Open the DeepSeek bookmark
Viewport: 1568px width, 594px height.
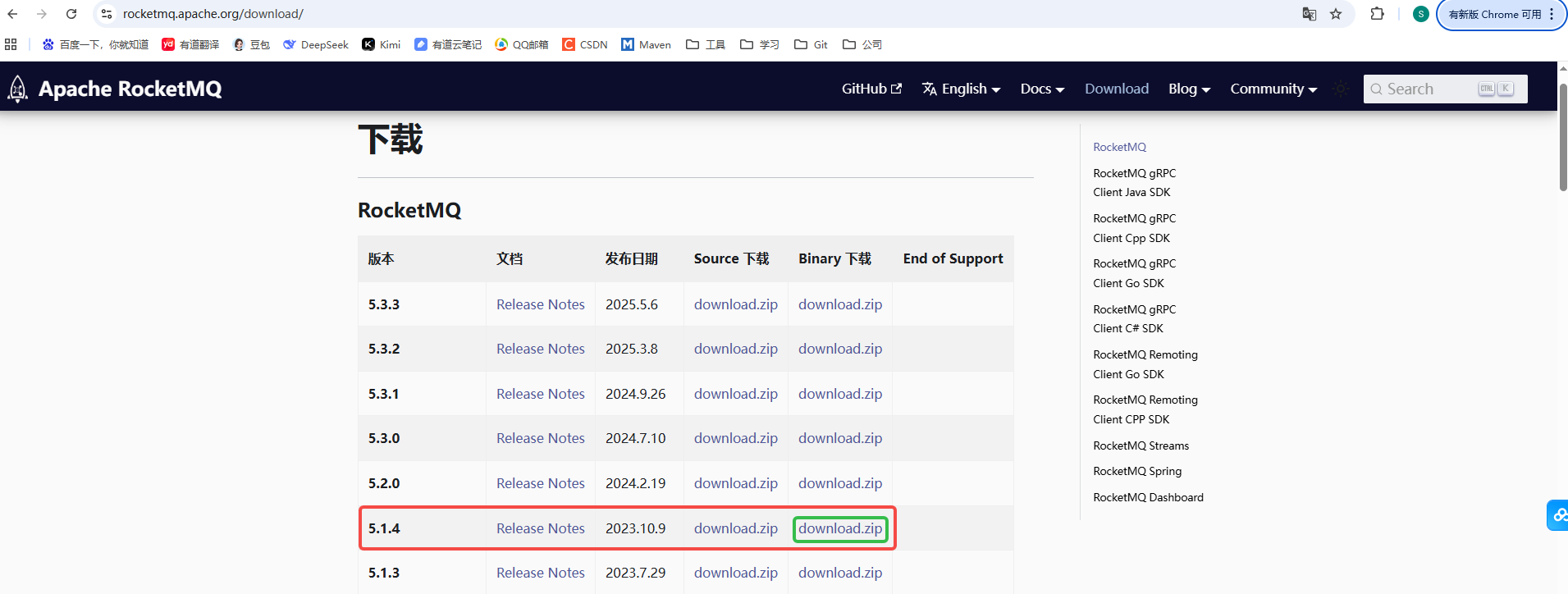(316, 44)
